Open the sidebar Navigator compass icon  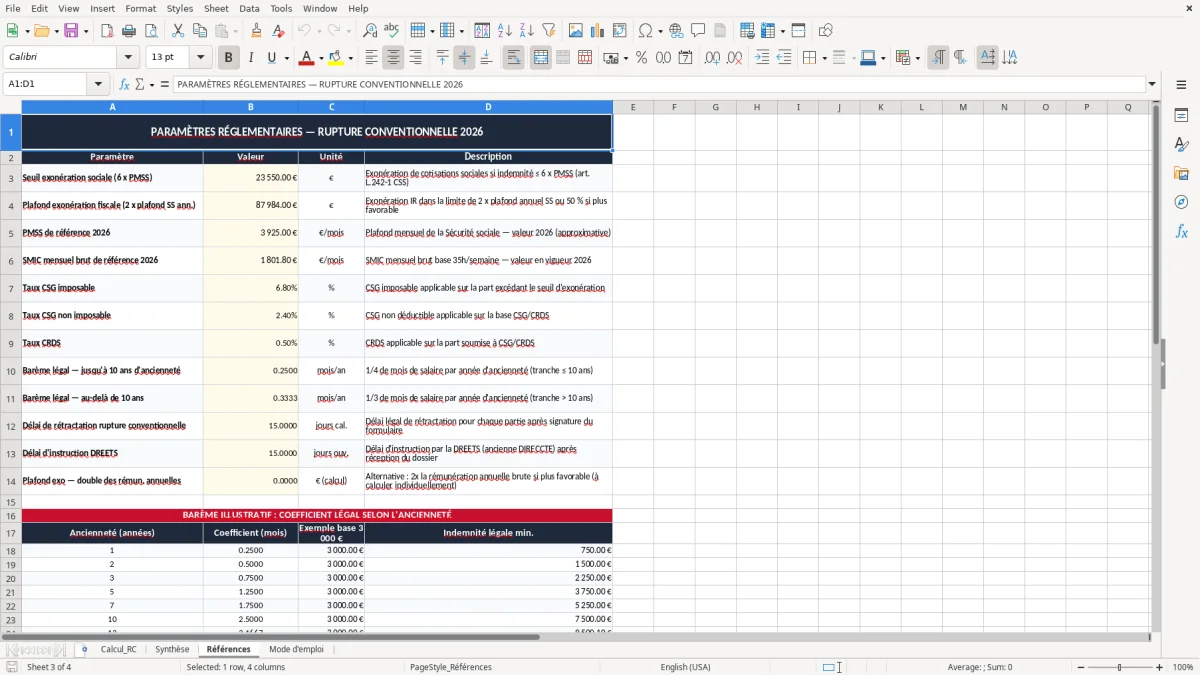click(x=1181, y=202)
